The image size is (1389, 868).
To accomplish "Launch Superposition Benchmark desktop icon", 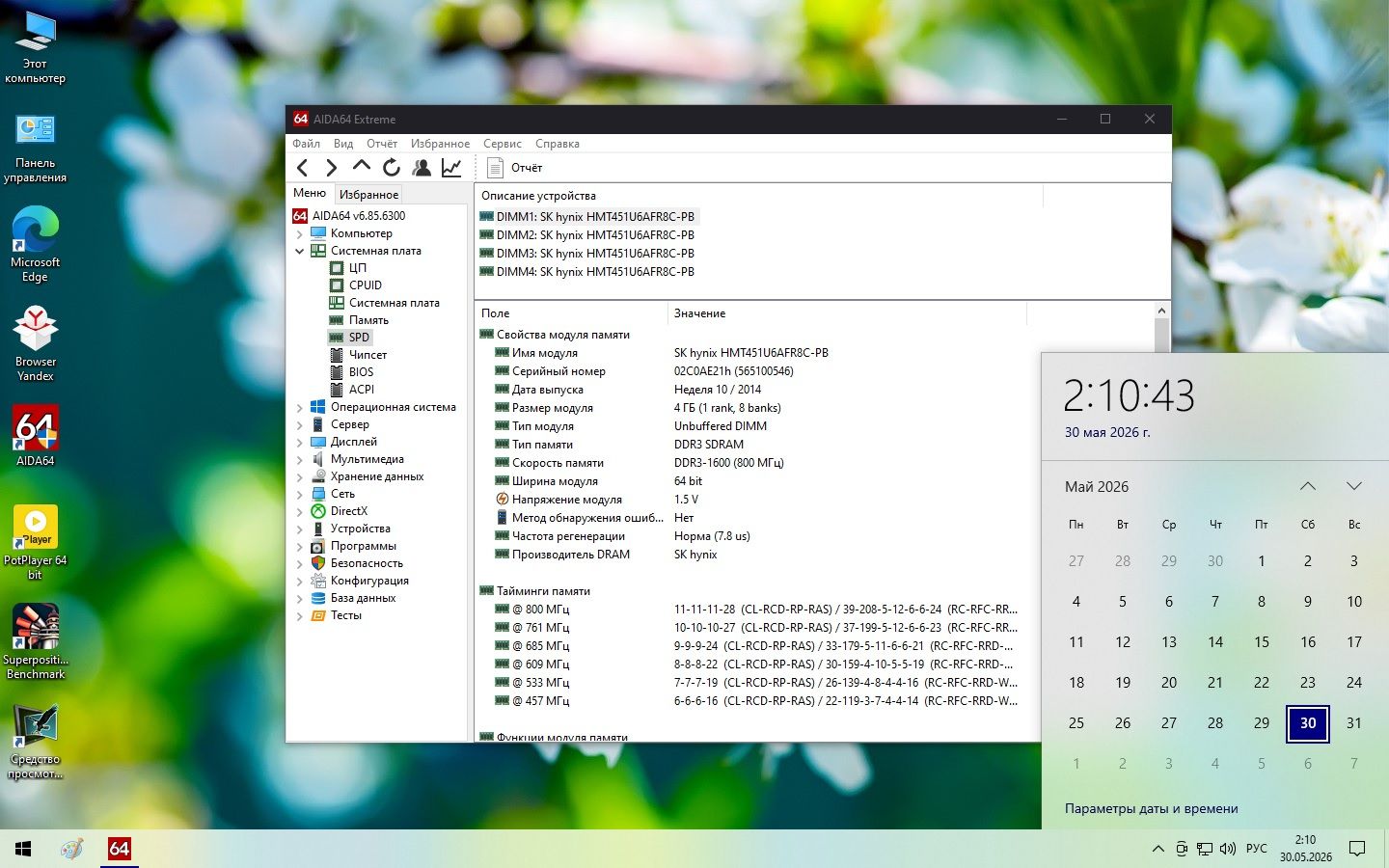I will pyautogui.click(x=36, y=641).
